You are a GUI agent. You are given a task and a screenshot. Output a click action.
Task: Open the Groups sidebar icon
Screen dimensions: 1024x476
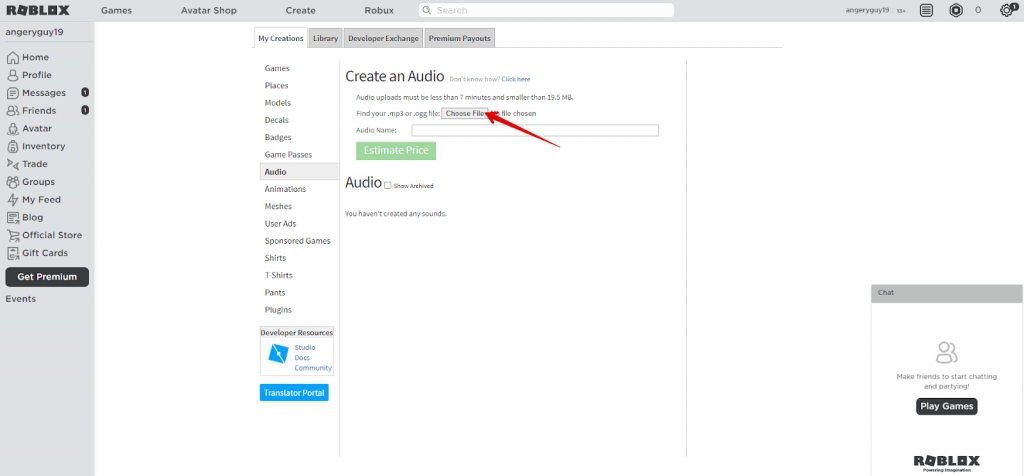pos(12,182)
